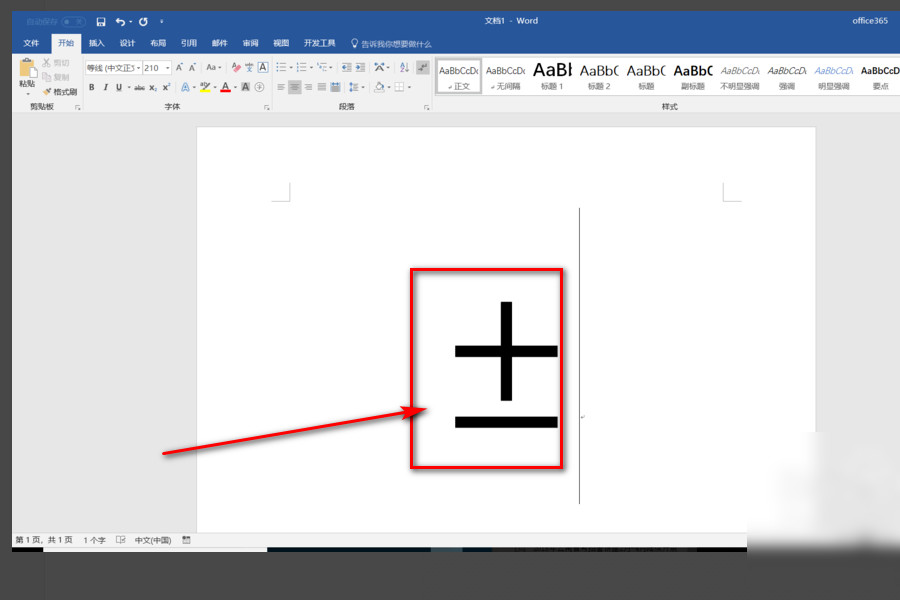The width and height of the screenshot is (900, 600).
Task: Click the Increase Font Size icon
Action: [x=179, y=68]
